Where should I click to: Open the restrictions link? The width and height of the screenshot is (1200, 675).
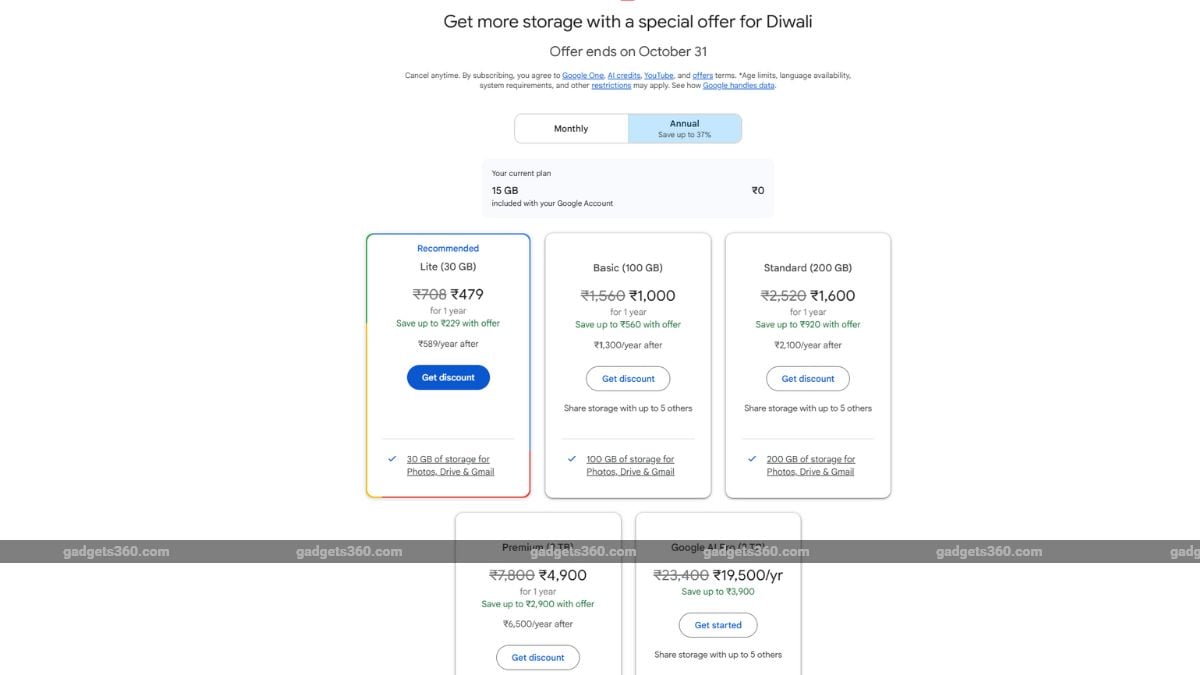pos(611,86)
